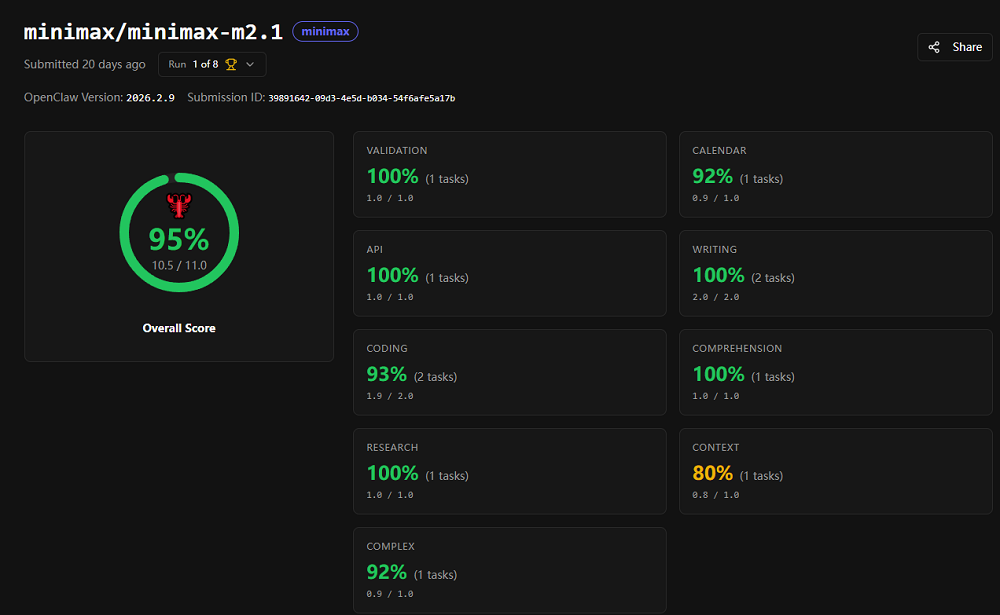Open the COMPLEX category card
This screenshot has height=615, width=1000.
509,570
